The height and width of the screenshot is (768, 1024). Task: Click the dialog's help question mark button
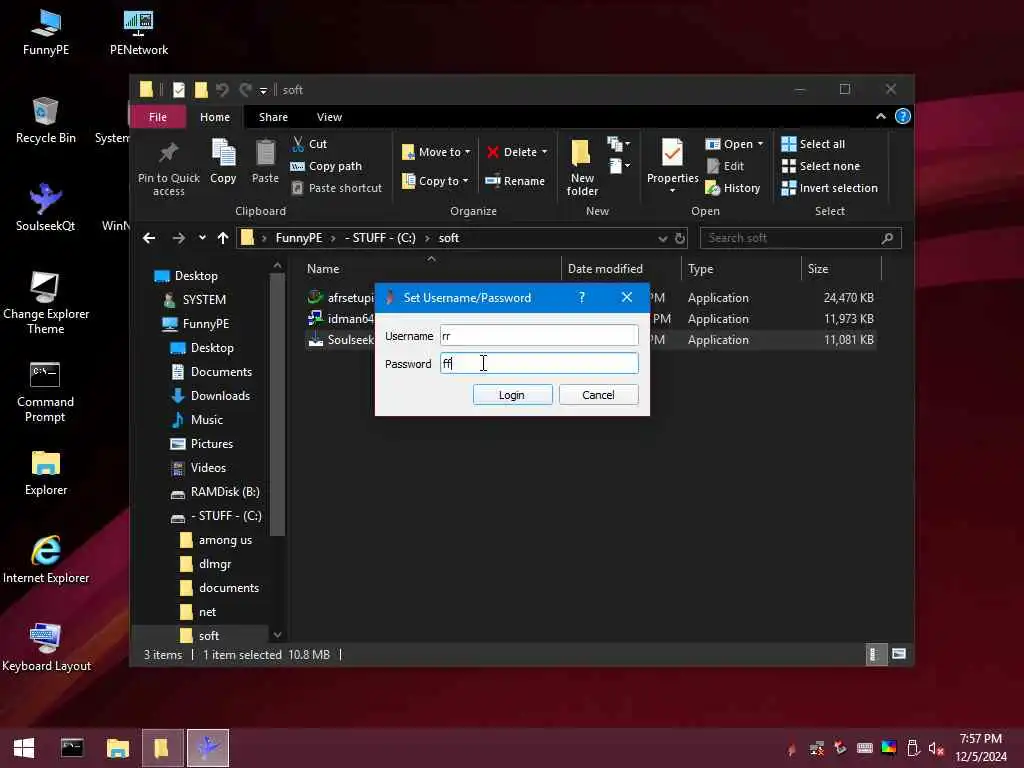(x=581, y=298)
